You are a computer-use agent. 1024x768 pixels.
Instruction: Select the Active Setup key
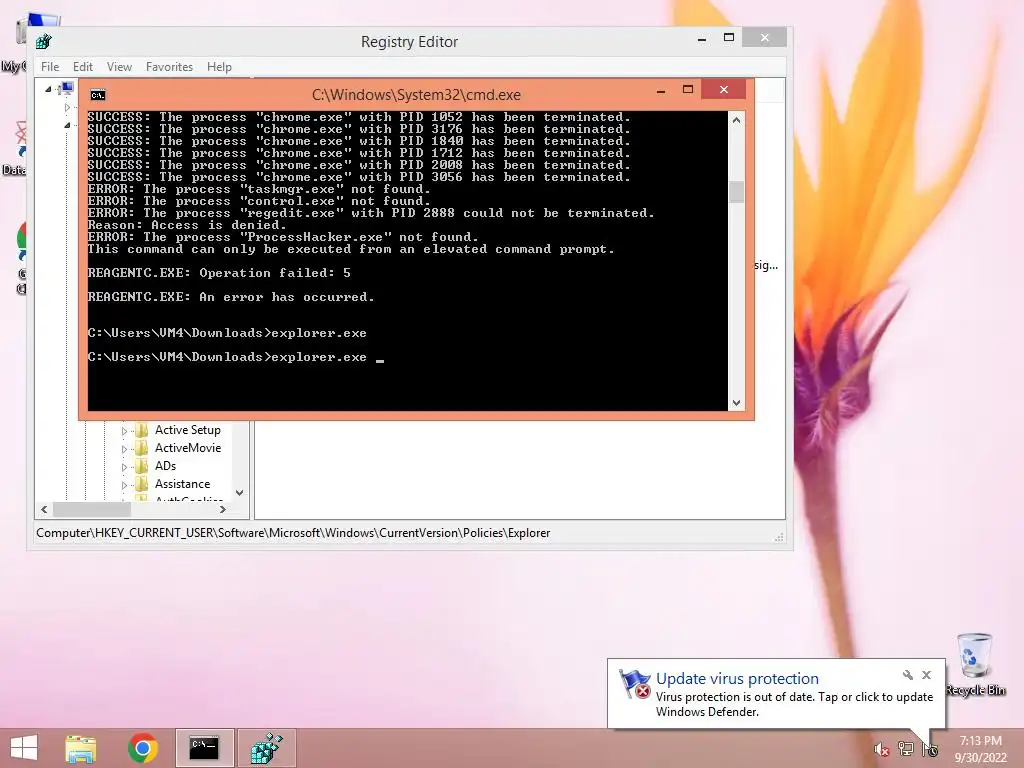(x=187, y=430)
